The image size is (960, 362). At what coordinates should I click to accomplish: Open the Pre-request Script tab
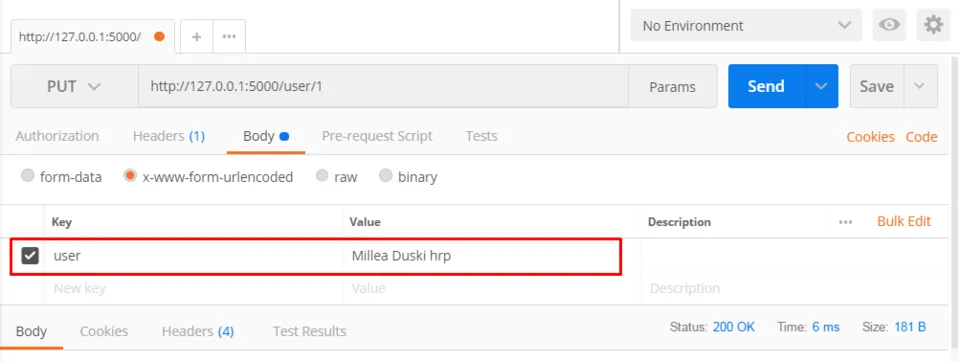[377, 136]
